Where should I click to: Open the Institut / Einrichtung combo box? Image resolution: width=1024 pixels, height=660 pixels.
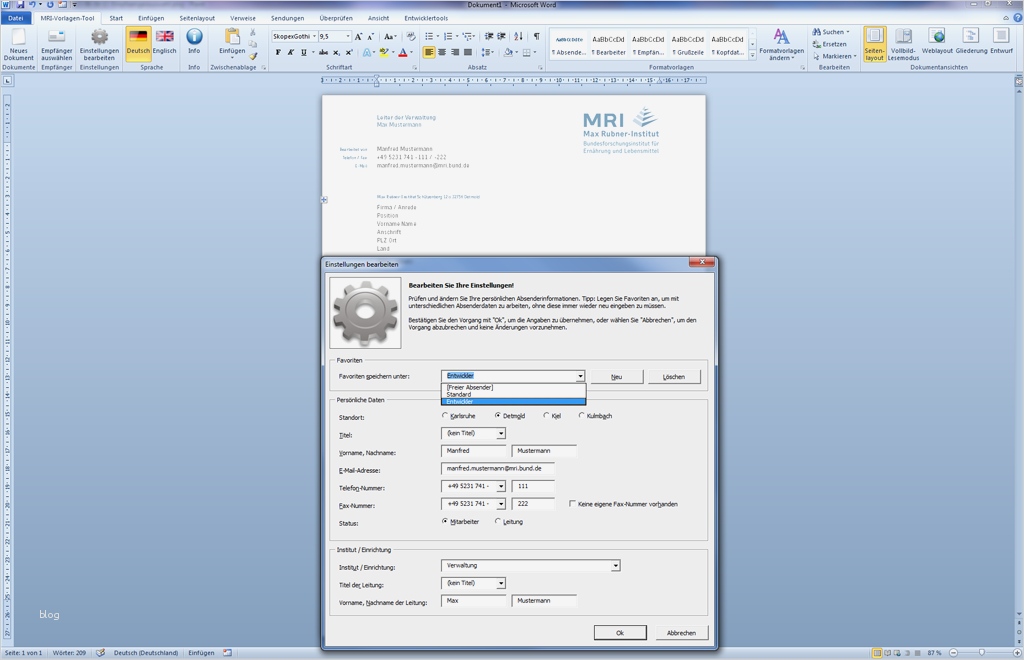click(x=615, y=566)
